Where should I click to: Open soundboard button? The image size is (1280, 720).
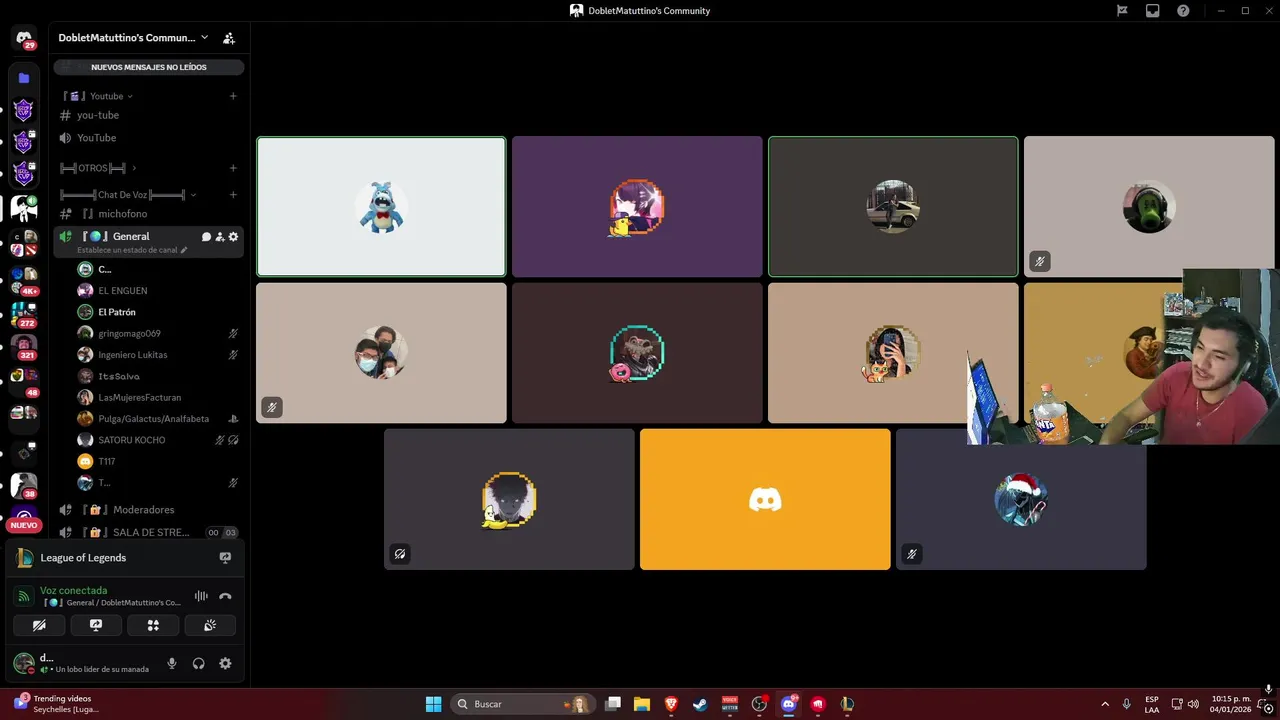210,625
